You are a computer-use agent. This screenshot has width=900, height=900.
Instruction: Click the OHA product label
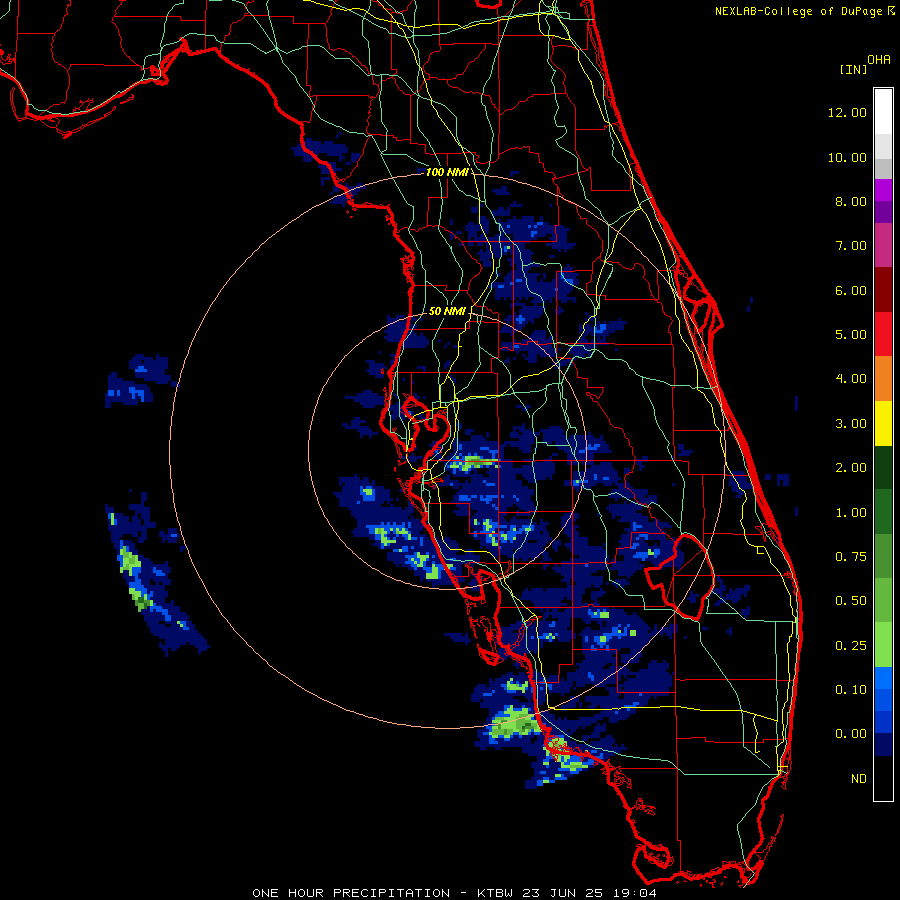pos(879,59)
